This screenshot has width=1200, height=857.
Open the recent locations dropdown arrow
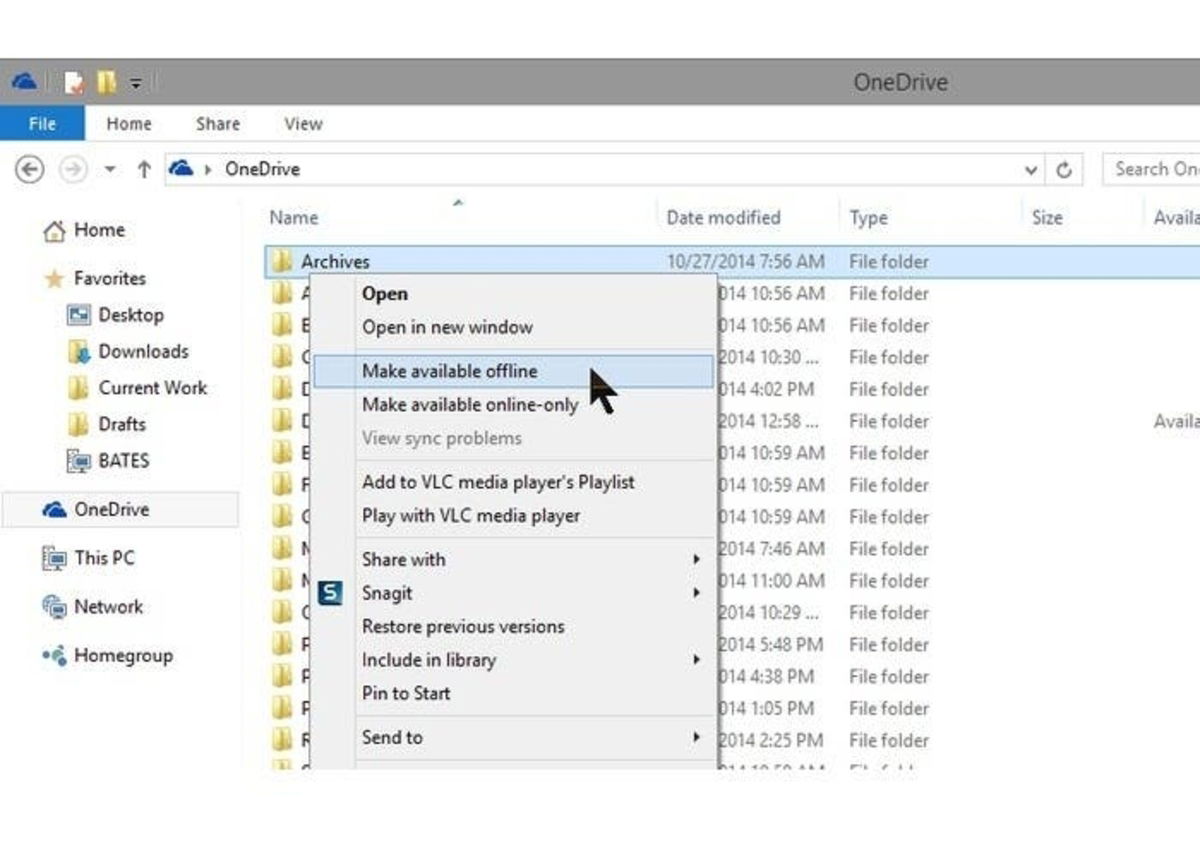click(x=110, y=170)
